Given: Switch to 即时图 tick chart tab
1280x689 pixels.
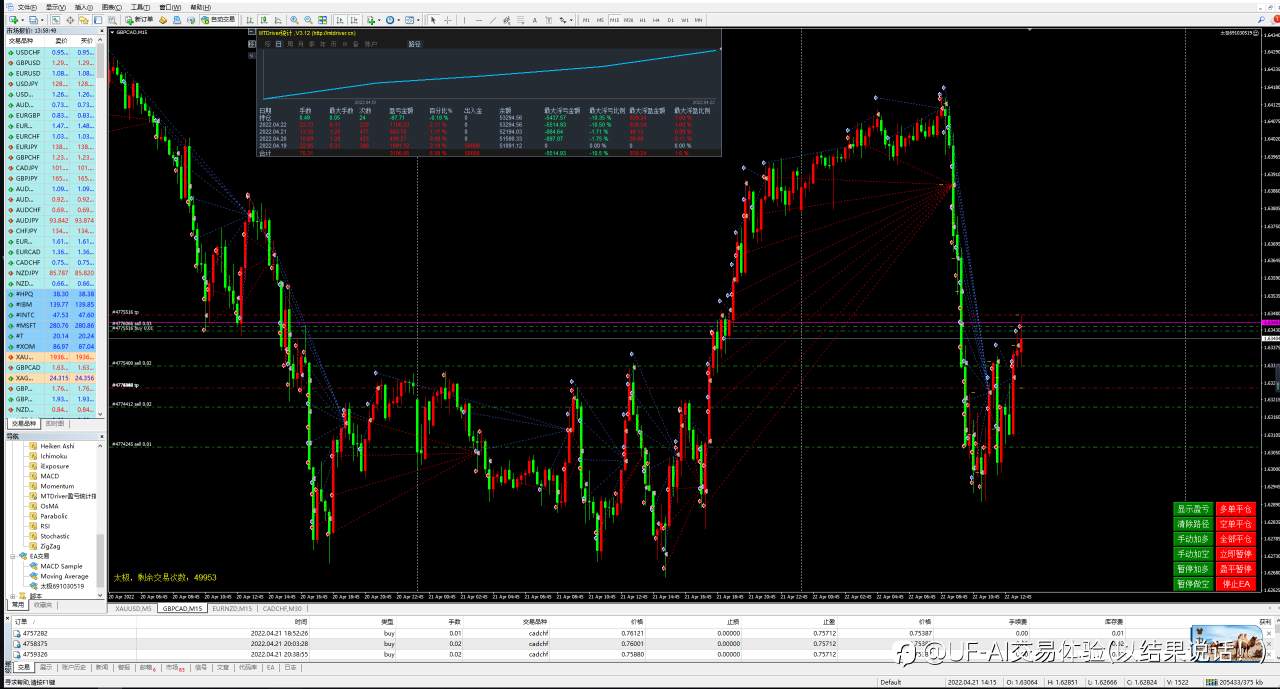Looking at the screenshot, I should point(54,423).
